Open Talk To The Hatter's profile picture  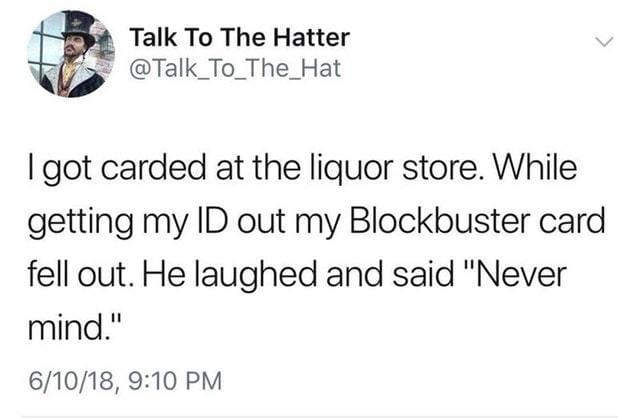tap(71, 54)
